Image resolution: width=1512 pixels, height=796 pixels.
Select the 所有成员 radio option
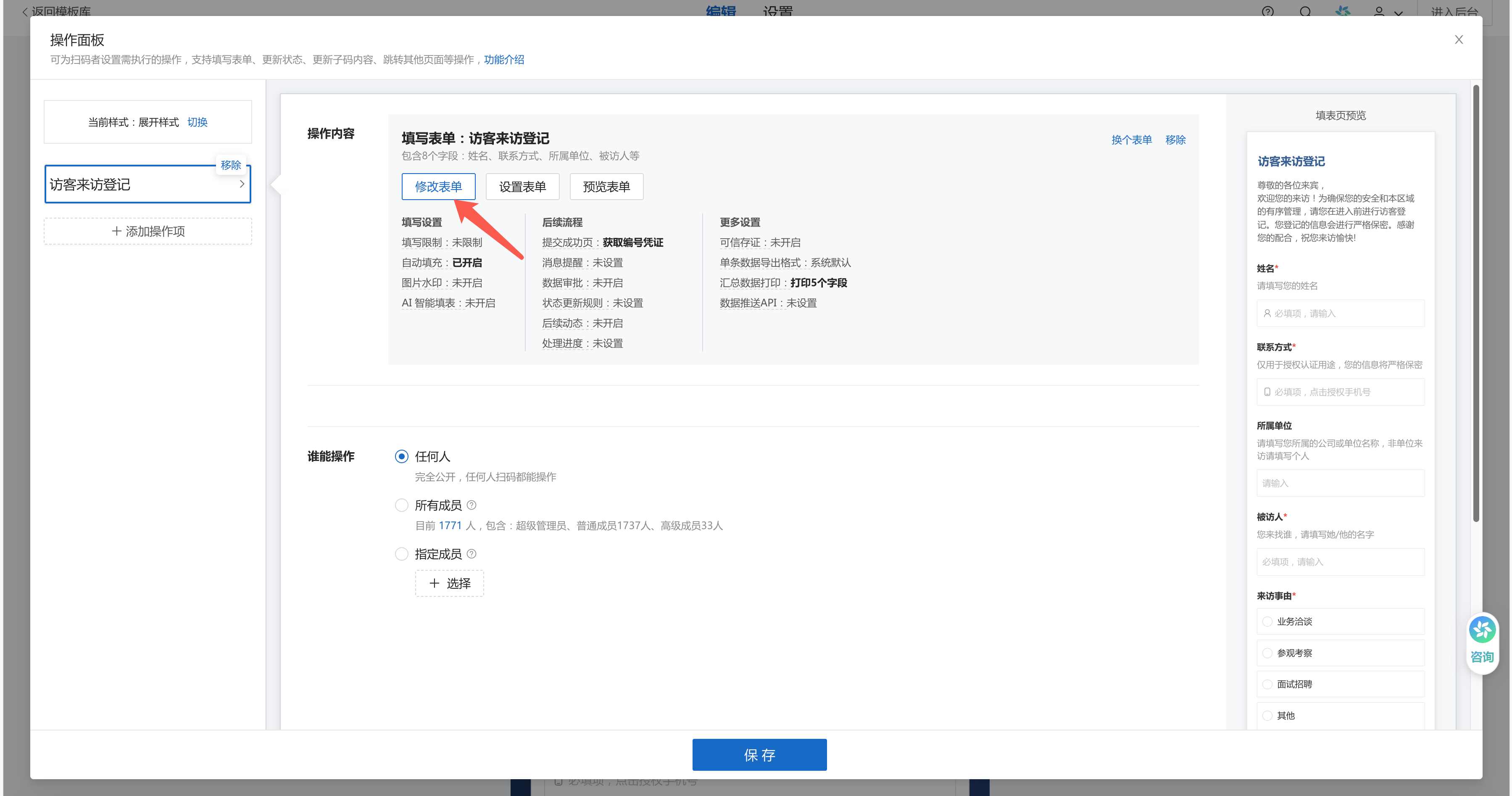coord(401,506)
